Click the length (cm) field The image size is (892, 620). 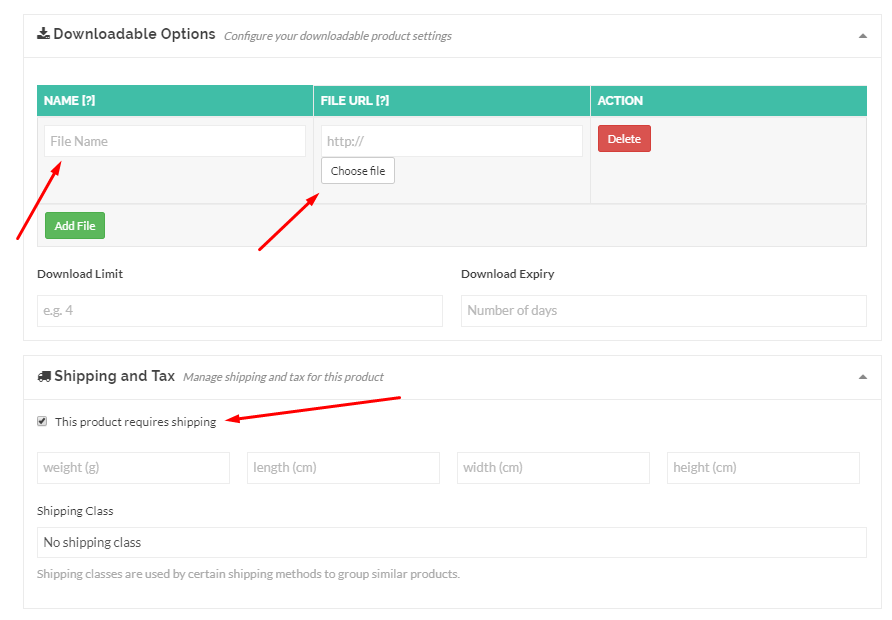coord(344,468)
